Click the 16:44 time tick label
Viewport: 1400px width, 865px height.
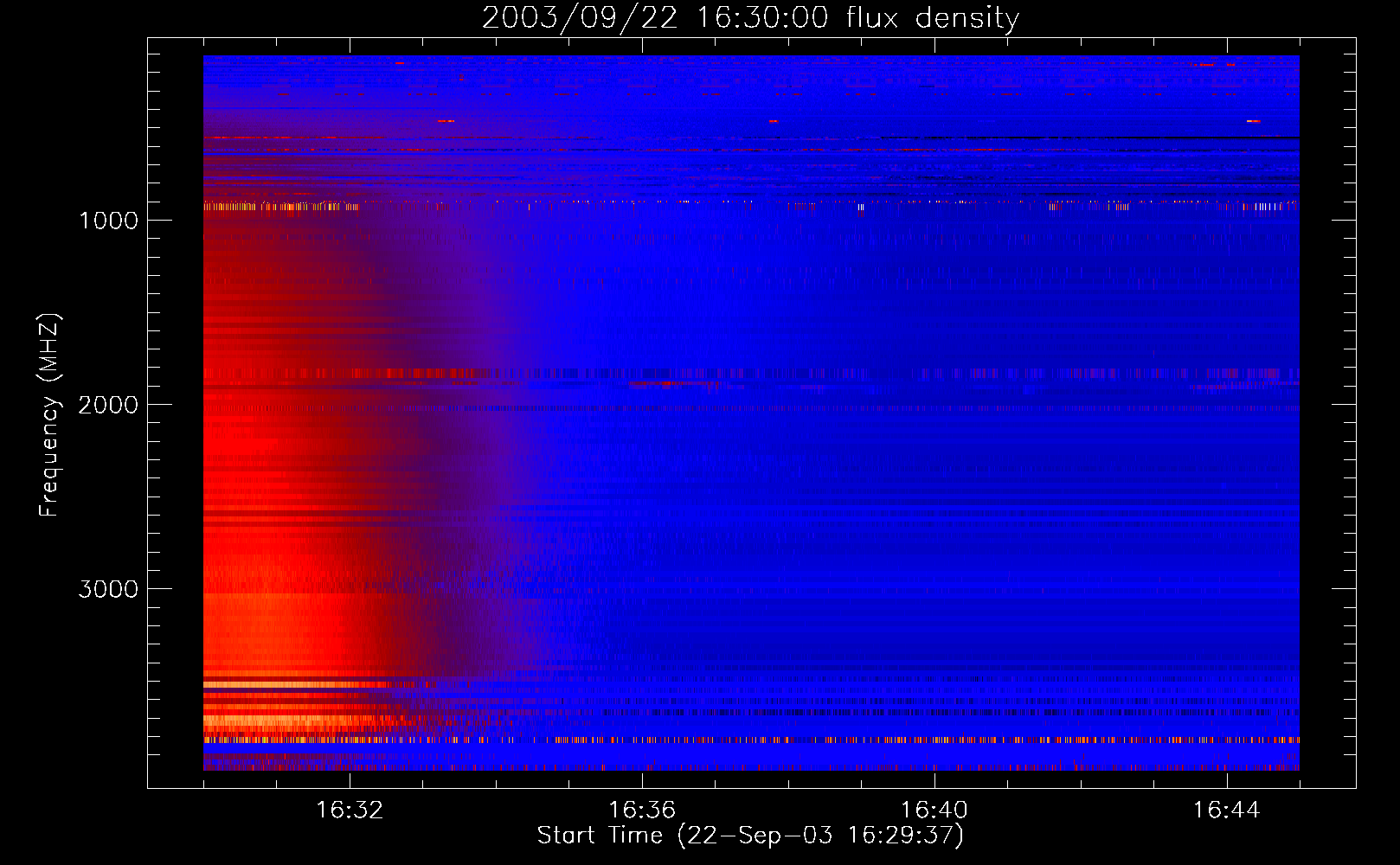point(1227,811)
